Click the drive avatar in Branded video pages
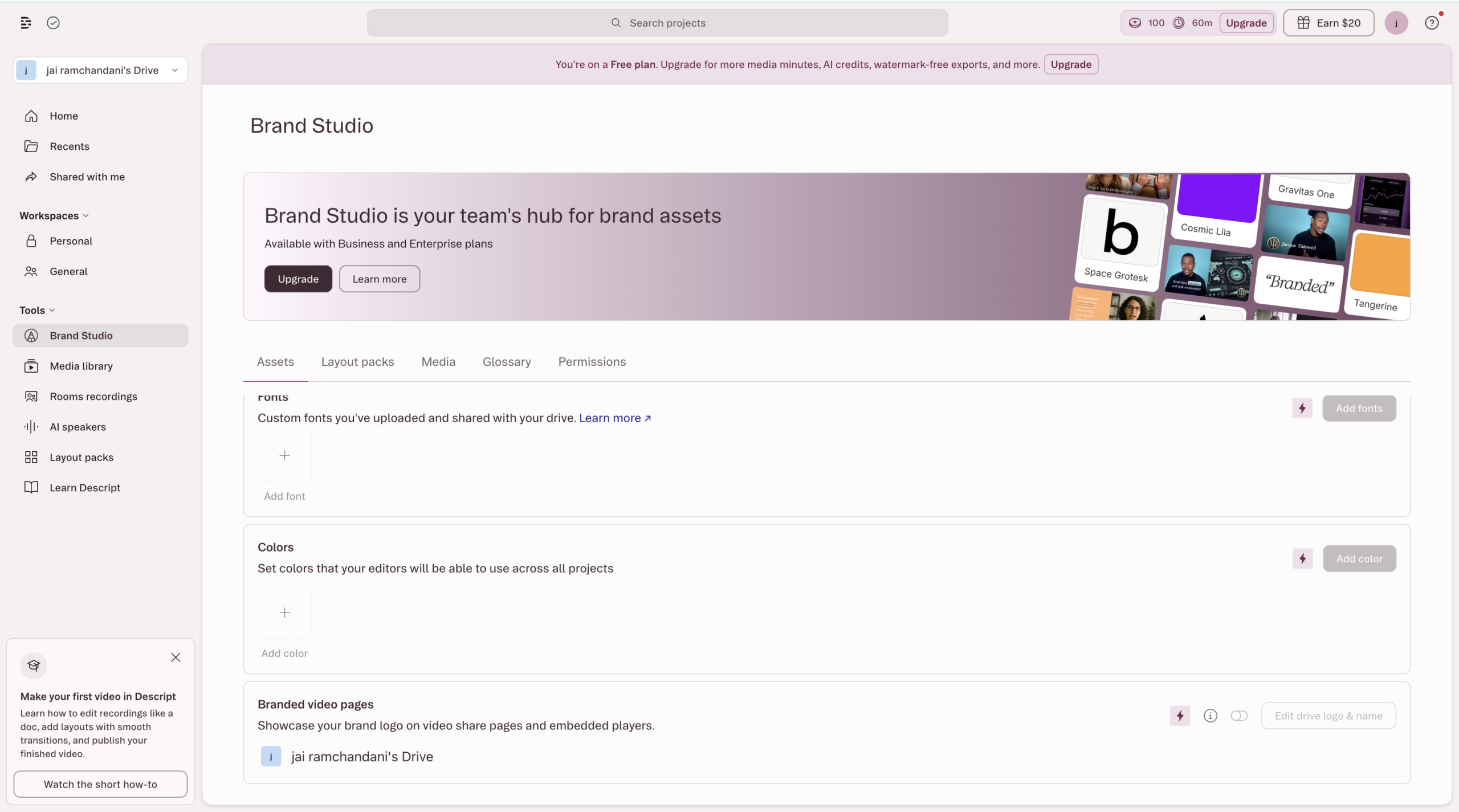Screen dimensions: 1459x812 click(x=271, y=757)
